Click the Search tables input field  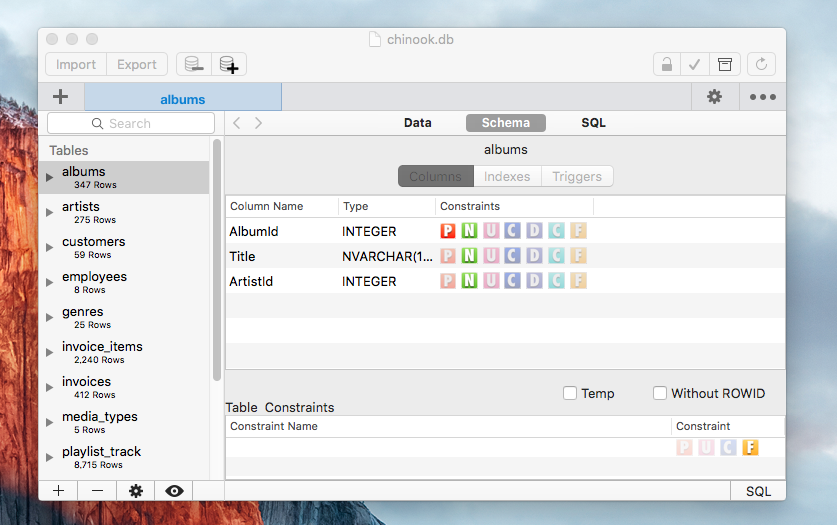point(131,123)
